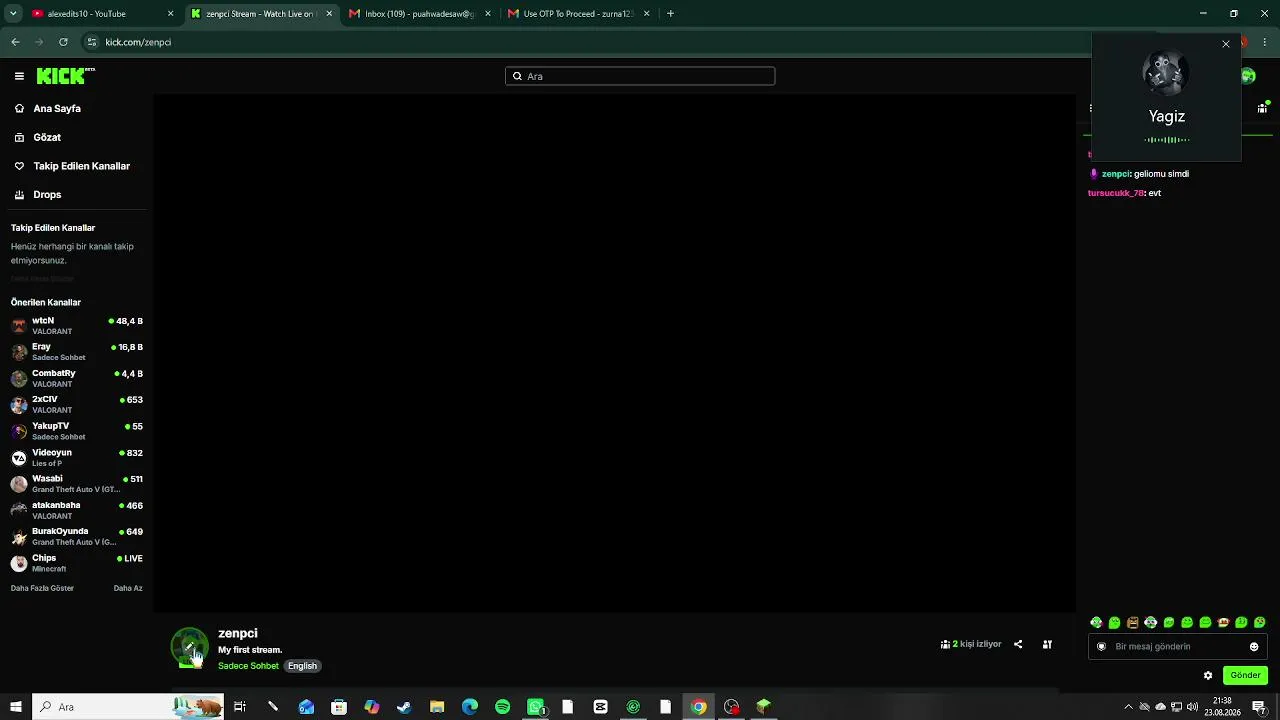The image size is (1280, 720).
Task: Open Wasabi channel avatar
Action: coord(19,484)
